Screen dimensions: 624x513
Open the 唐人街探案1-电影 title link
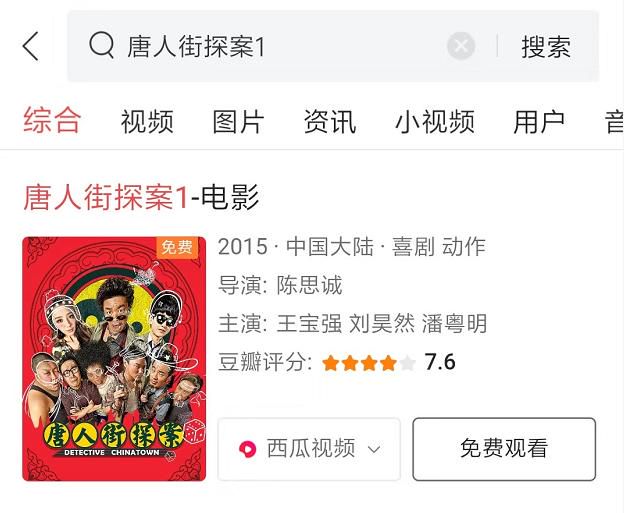[x=141, y=197]
